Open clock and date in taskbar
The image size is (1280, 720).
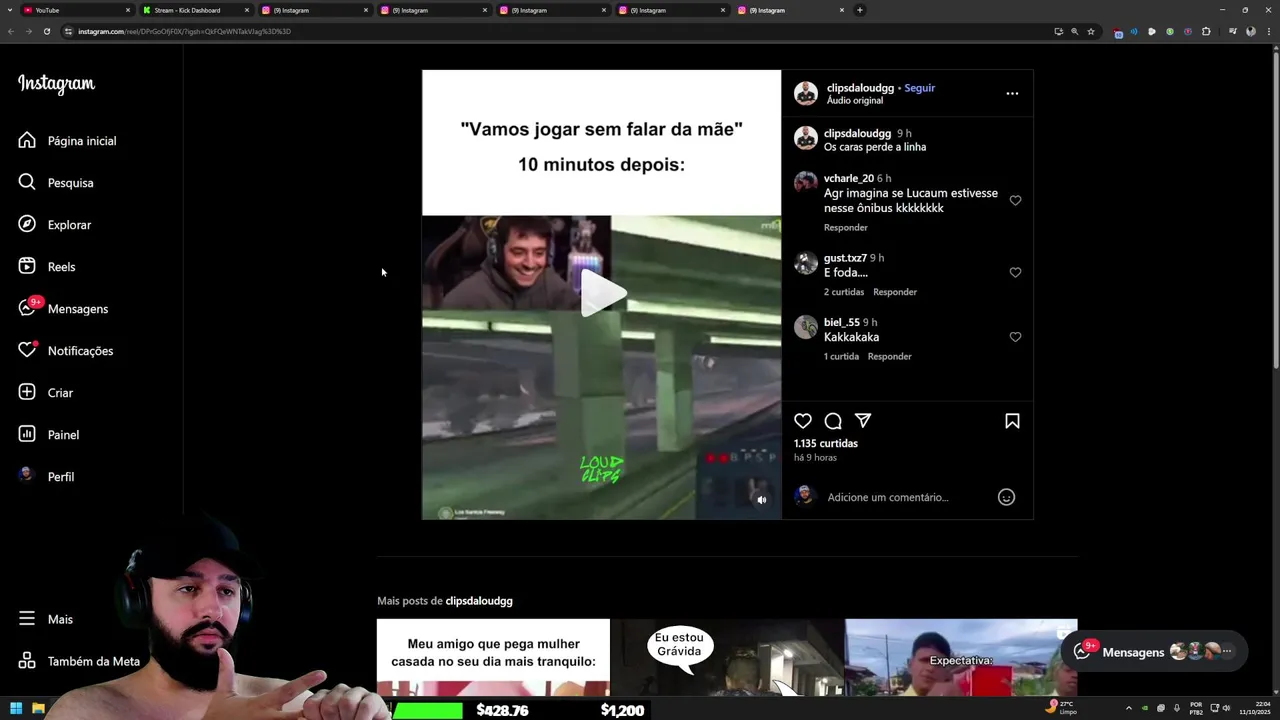point(1254,708)
